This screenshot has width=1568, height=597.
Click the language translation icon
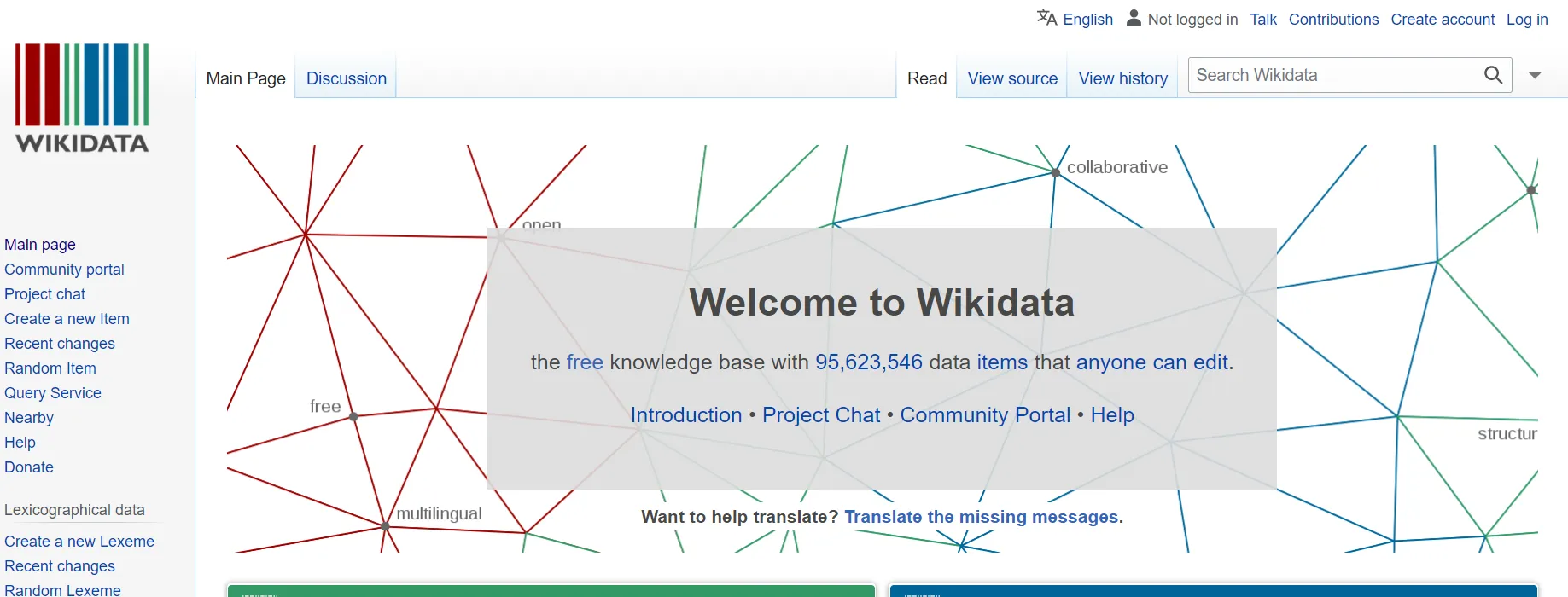[1046, 18]
